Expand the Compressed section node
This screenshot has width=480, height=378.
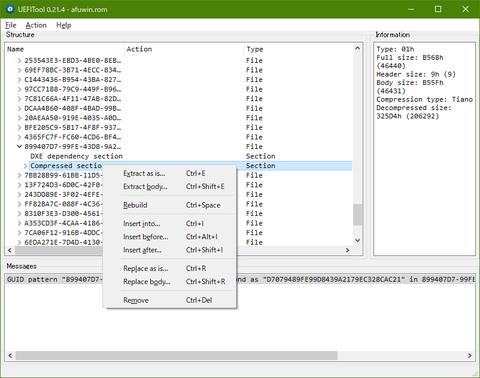[x=25, y=166]
